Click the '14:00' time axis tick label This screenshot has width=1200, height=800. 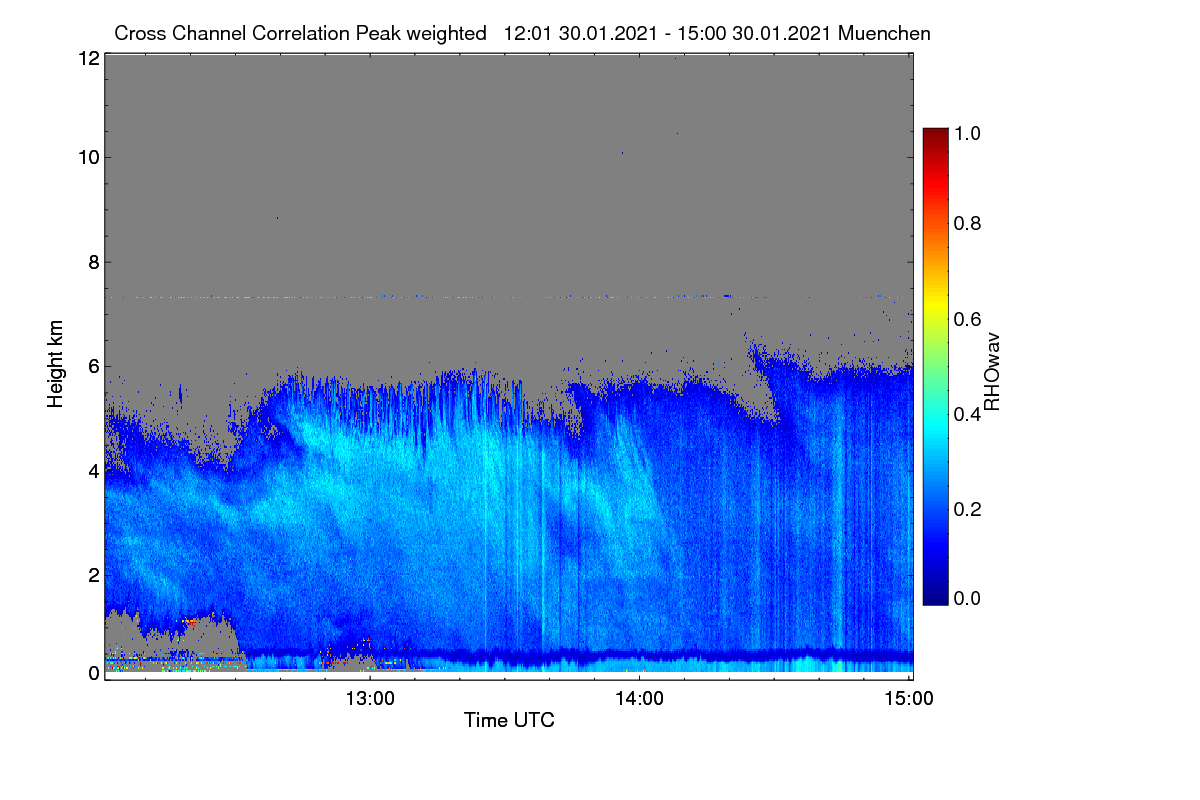(x=640, y=699)
